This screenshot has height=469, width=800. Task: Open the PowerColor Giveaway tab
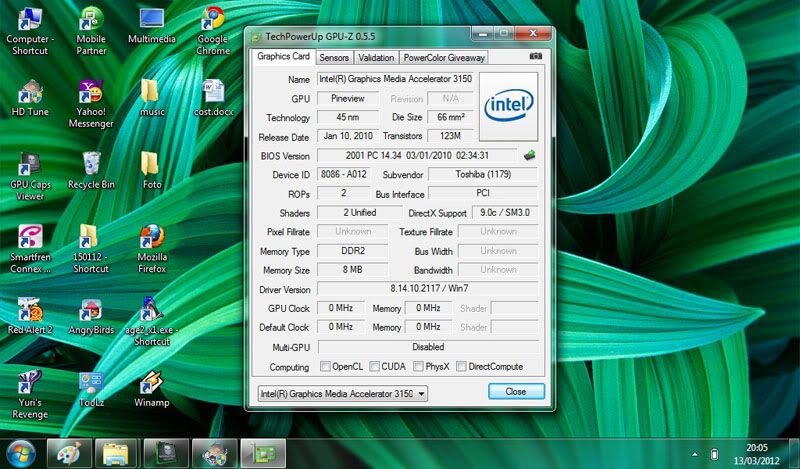pyautogui.click(x=444, y=58)
